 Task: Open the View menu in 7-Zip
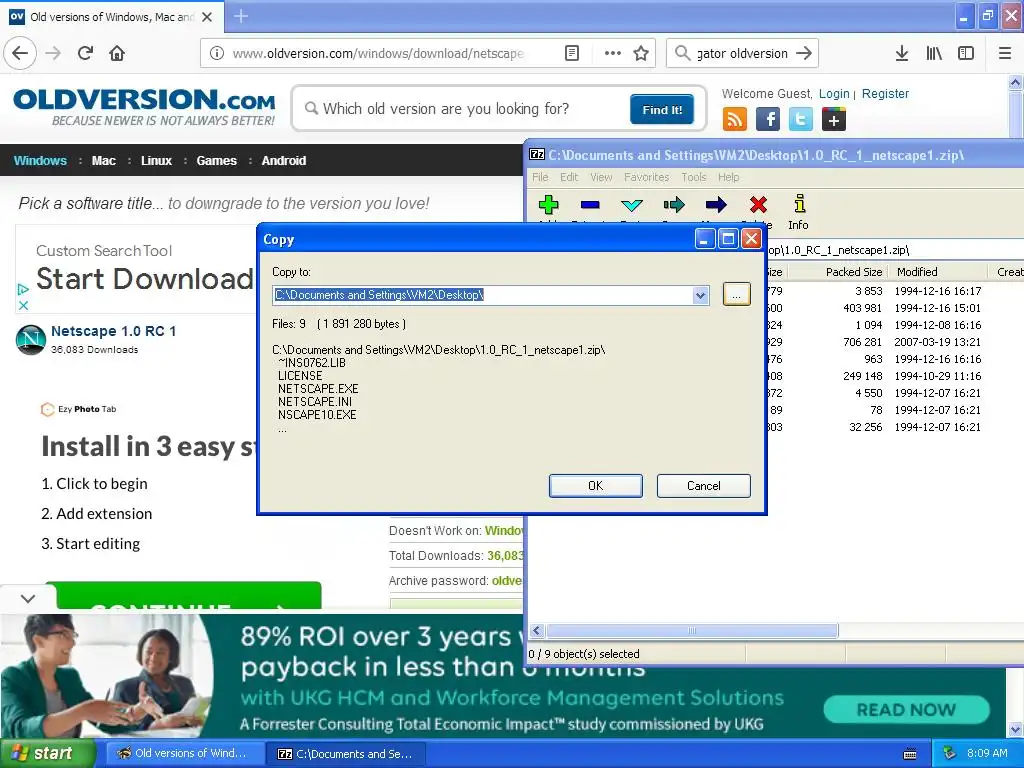(x=601, y=177)
